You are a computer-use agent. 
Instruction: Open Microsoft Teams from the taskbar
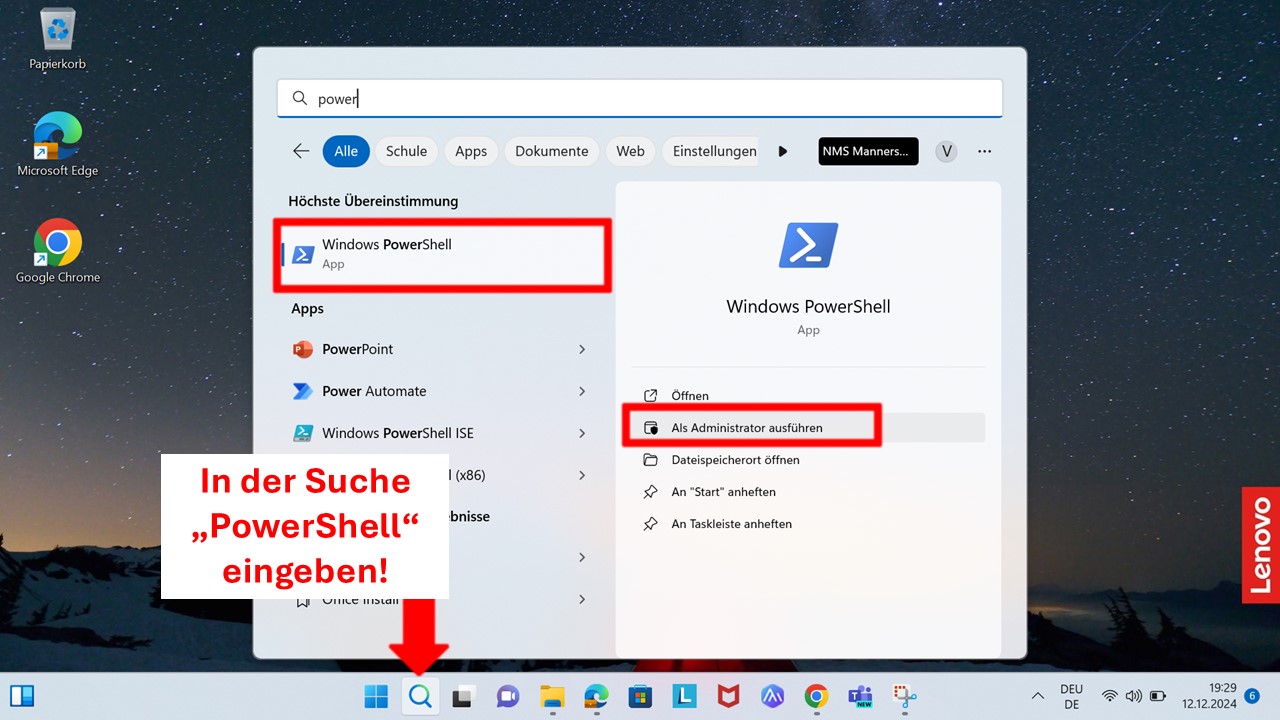tap(860, 696)
